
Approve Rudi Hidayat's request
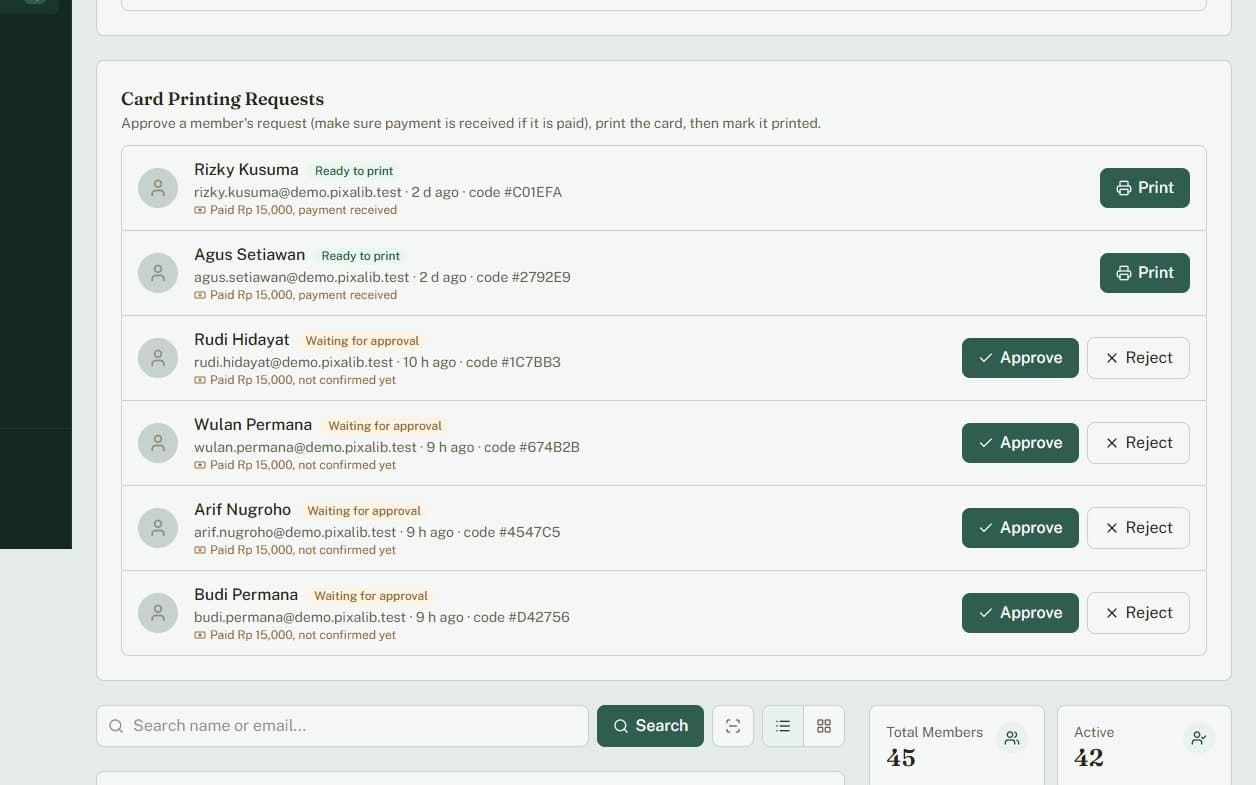tap(1020, 358)
